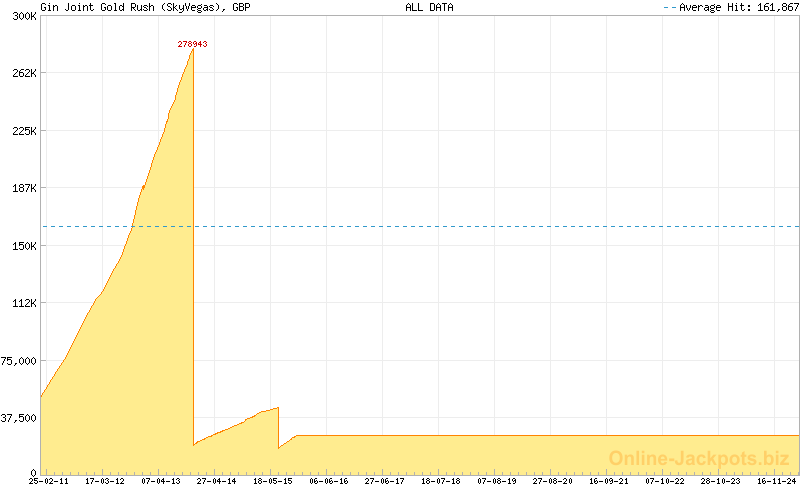Screen dimensions: 800x490
Task: Click the peak value label 278943
Action: (192, 44)
